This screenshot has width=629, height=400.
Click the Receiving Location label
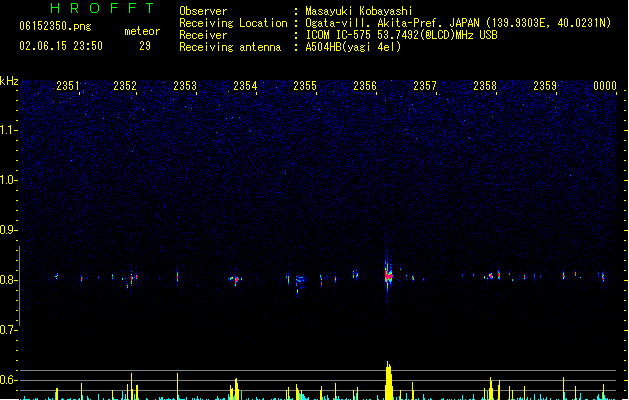pyautogui.click(x=233, y=23)
